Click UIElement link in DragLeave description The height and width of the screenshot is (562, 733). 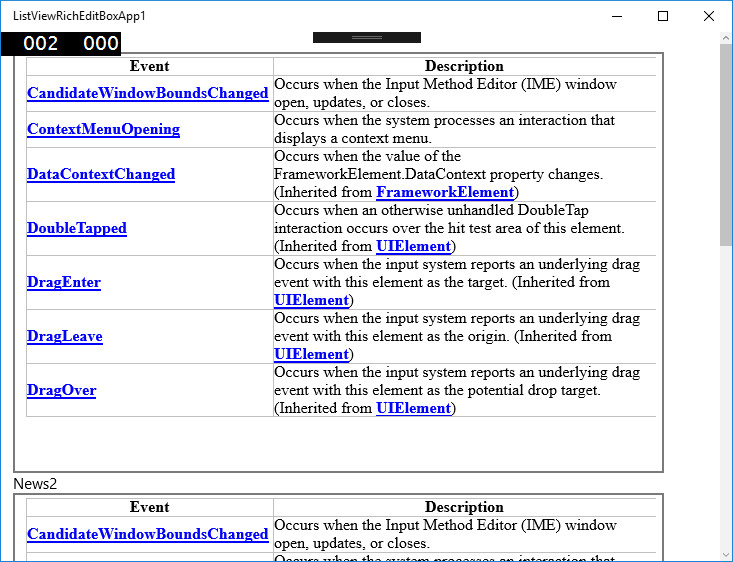point(311,354)
